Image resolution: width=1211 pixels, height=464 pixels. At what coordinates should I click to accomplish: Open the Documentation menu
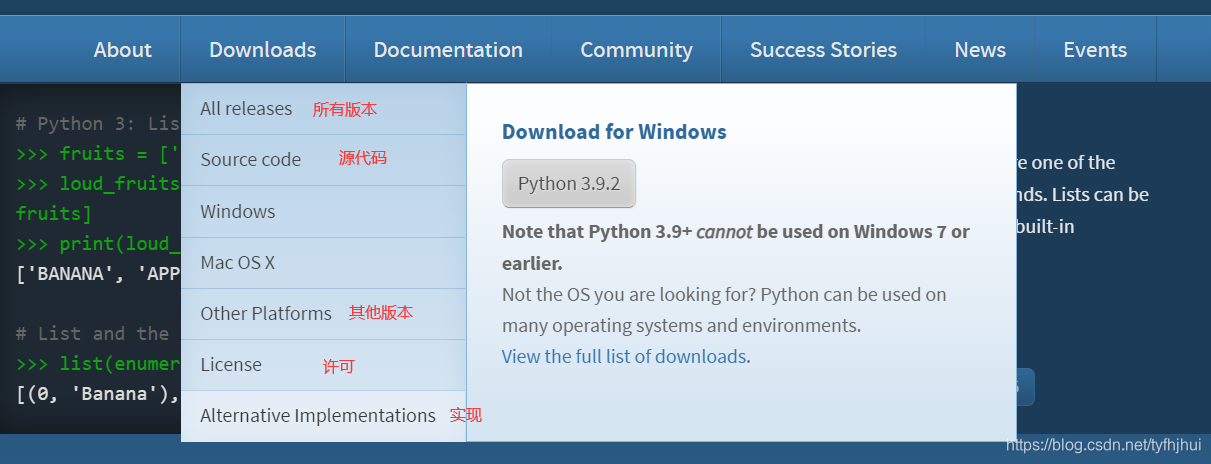pos(448,50)
